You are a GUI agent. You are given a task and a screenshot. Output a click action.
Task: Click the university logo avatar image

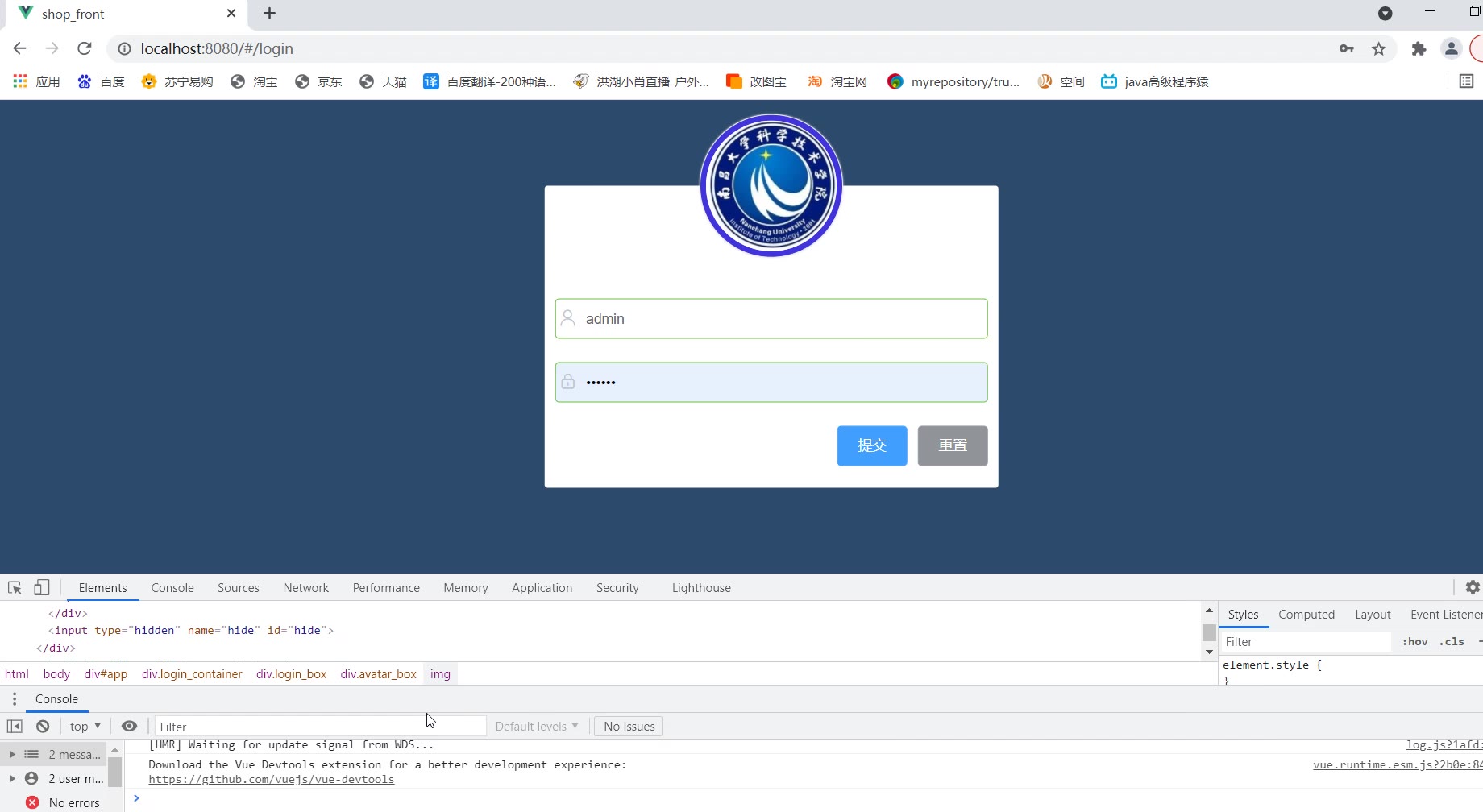coord(771,185)
